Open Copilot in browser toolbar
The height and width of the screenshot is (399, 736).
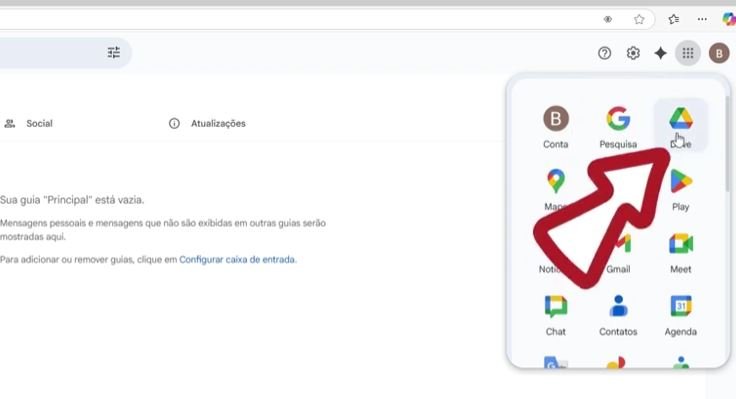729,19
